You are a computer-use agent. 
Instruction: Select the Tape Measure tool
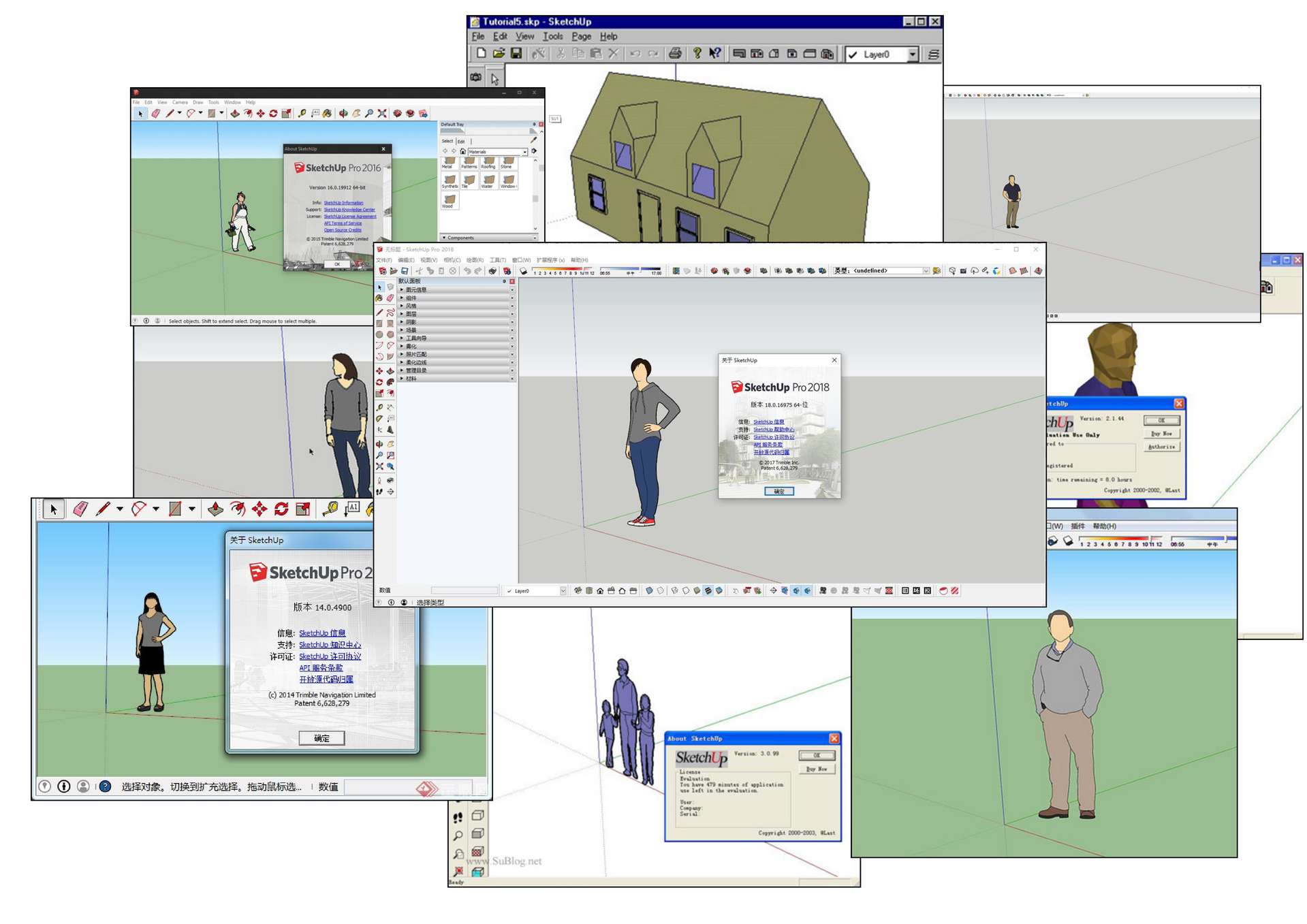click(x=330, y=509)
